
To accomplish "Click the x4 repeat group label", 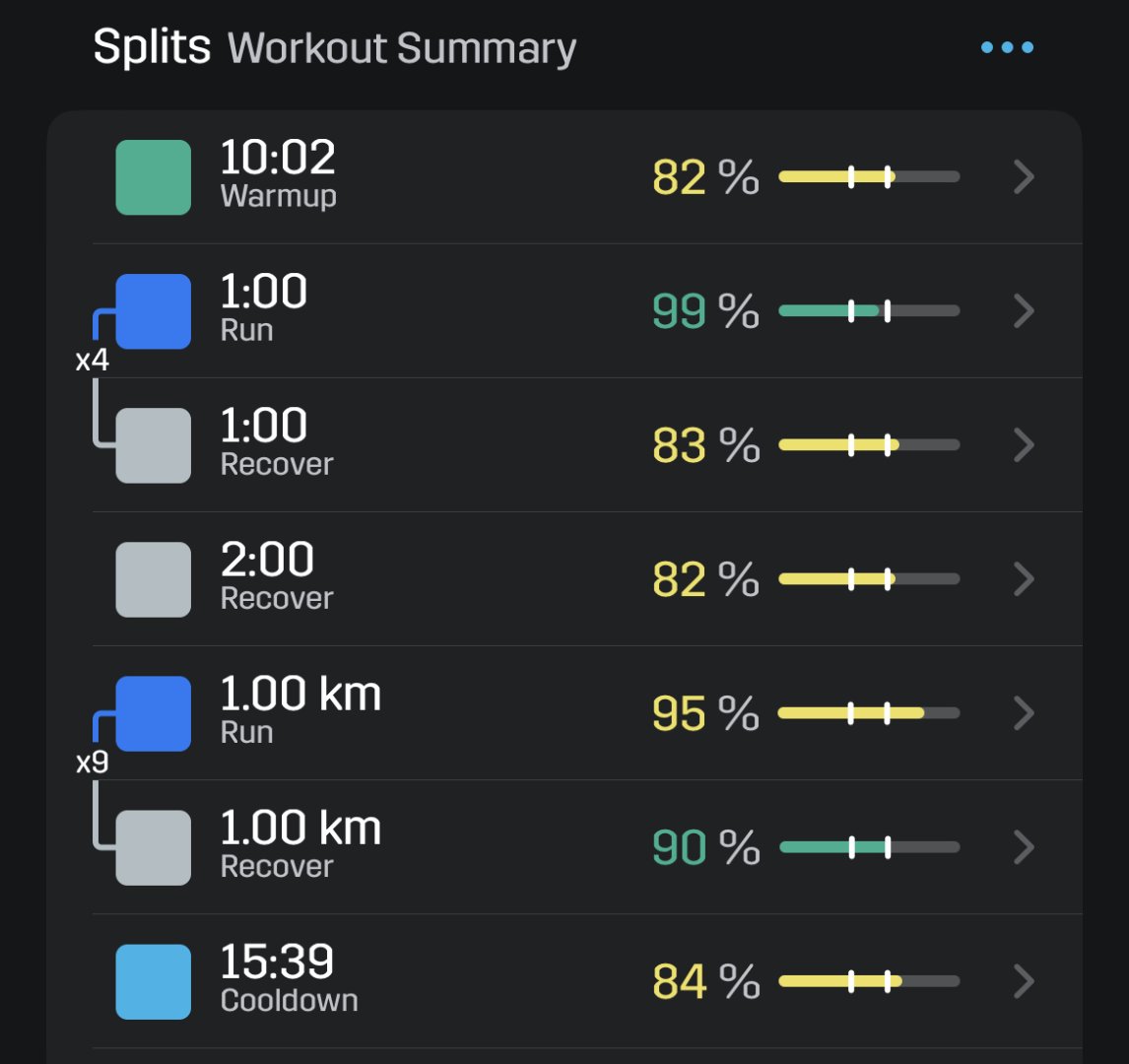I will 93,360.
